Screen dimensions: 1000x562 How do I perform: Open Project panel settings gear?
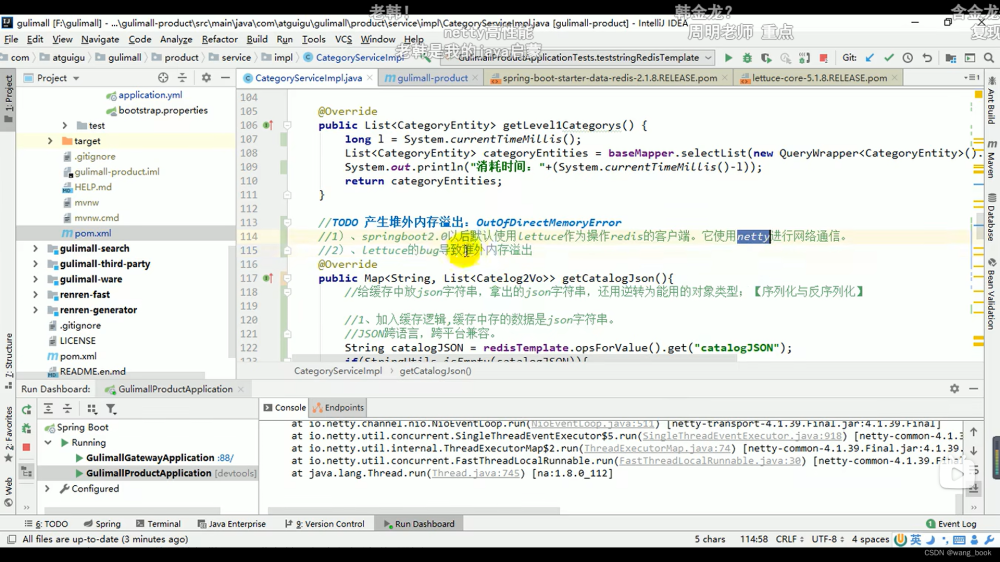(206, 78)
